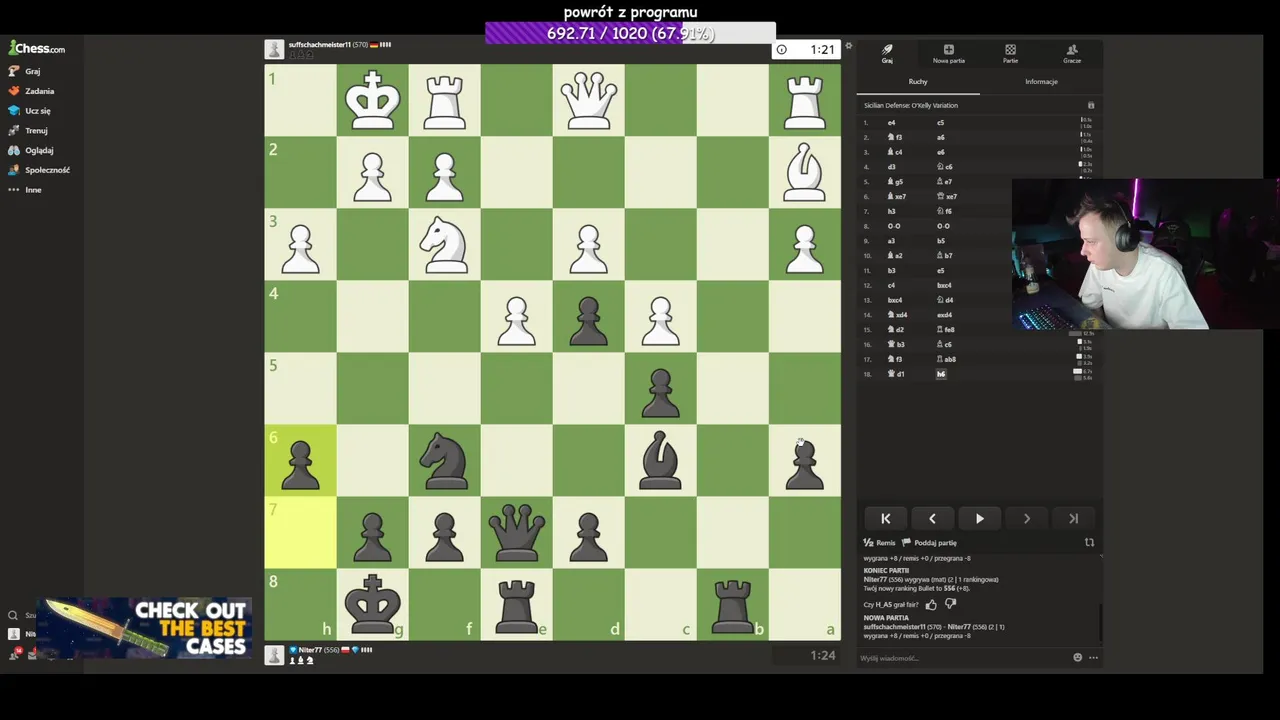
Task: Switch to the Informacje tab
Action: (x=1041, y=81)
